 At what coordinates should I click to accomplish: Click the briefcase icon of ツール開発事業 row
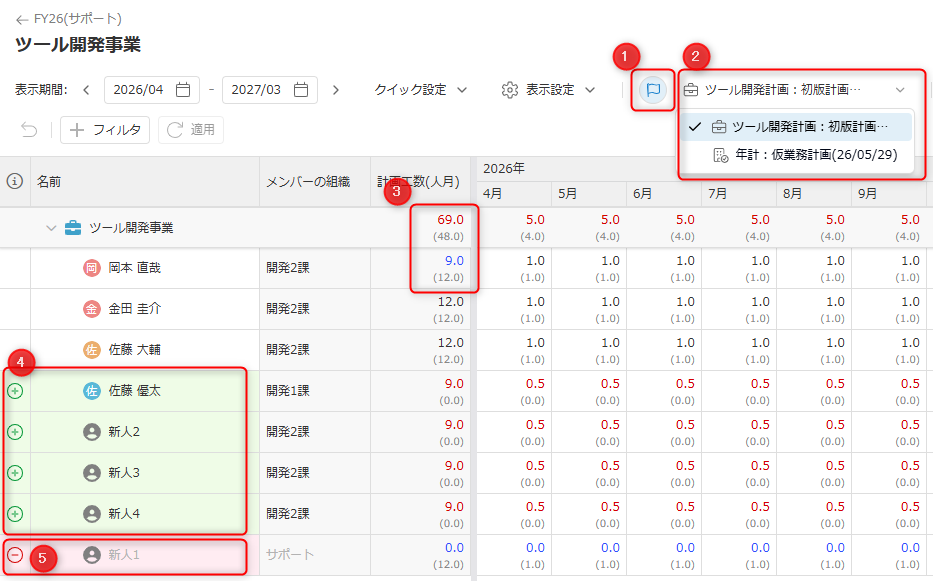pos(73,227)
